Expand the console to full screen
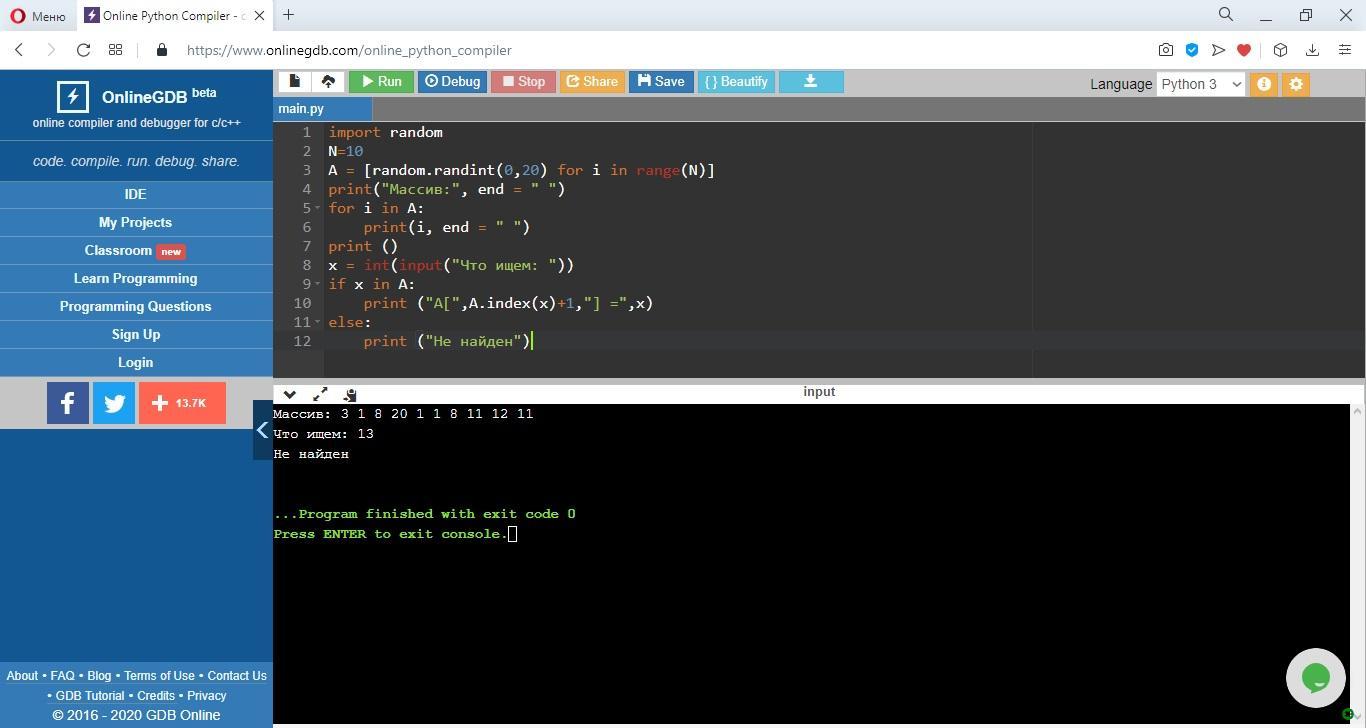Viewport: 1366px width, 728px height. (320, 394)
